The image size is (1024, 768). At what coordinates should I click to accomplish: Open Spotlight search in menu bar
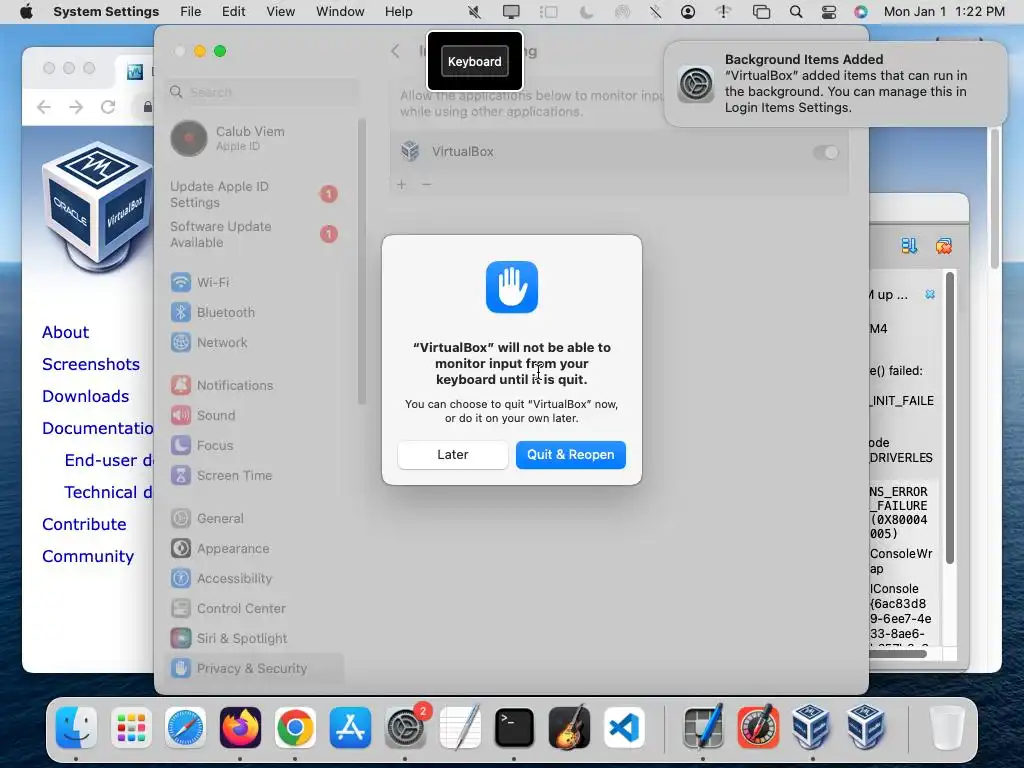pyautogui.click(x=795, y=12)
